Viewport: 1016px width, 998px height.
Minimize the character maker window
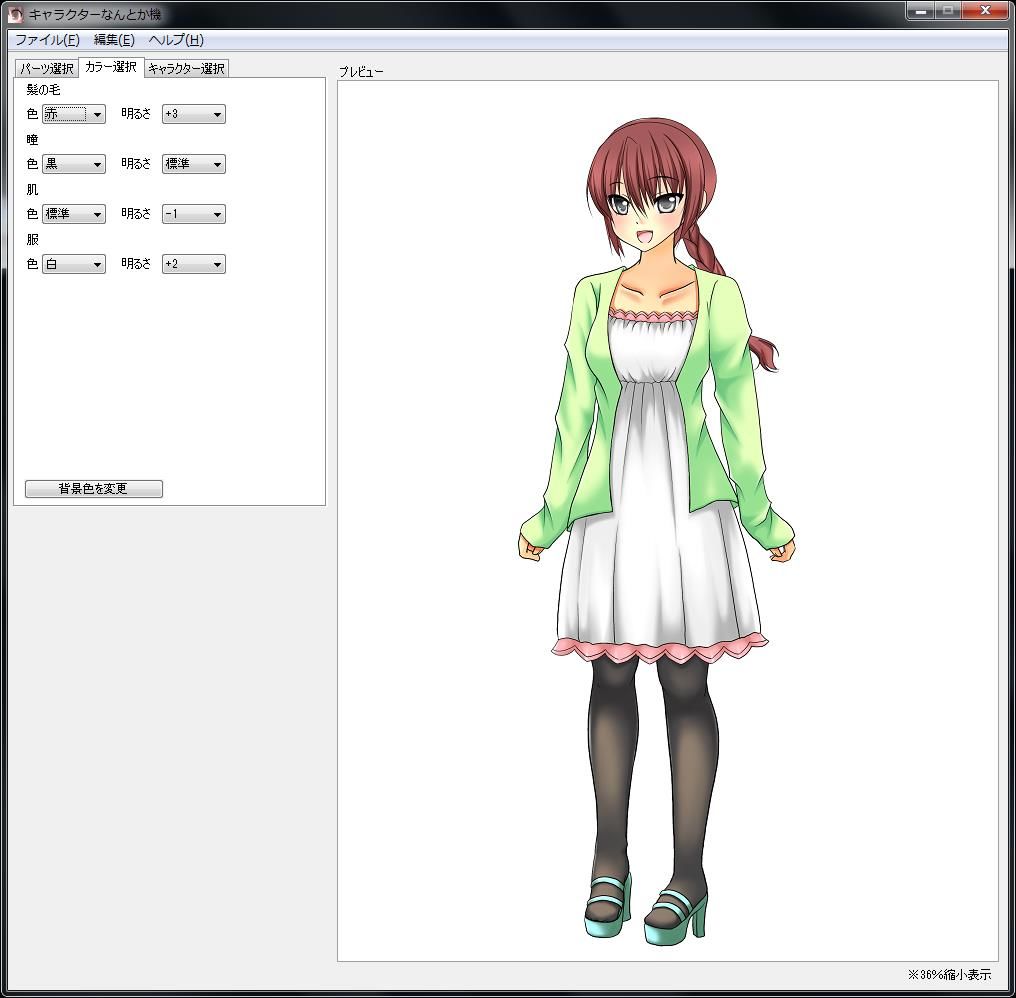pyautogui.click(x=921, y=10)
